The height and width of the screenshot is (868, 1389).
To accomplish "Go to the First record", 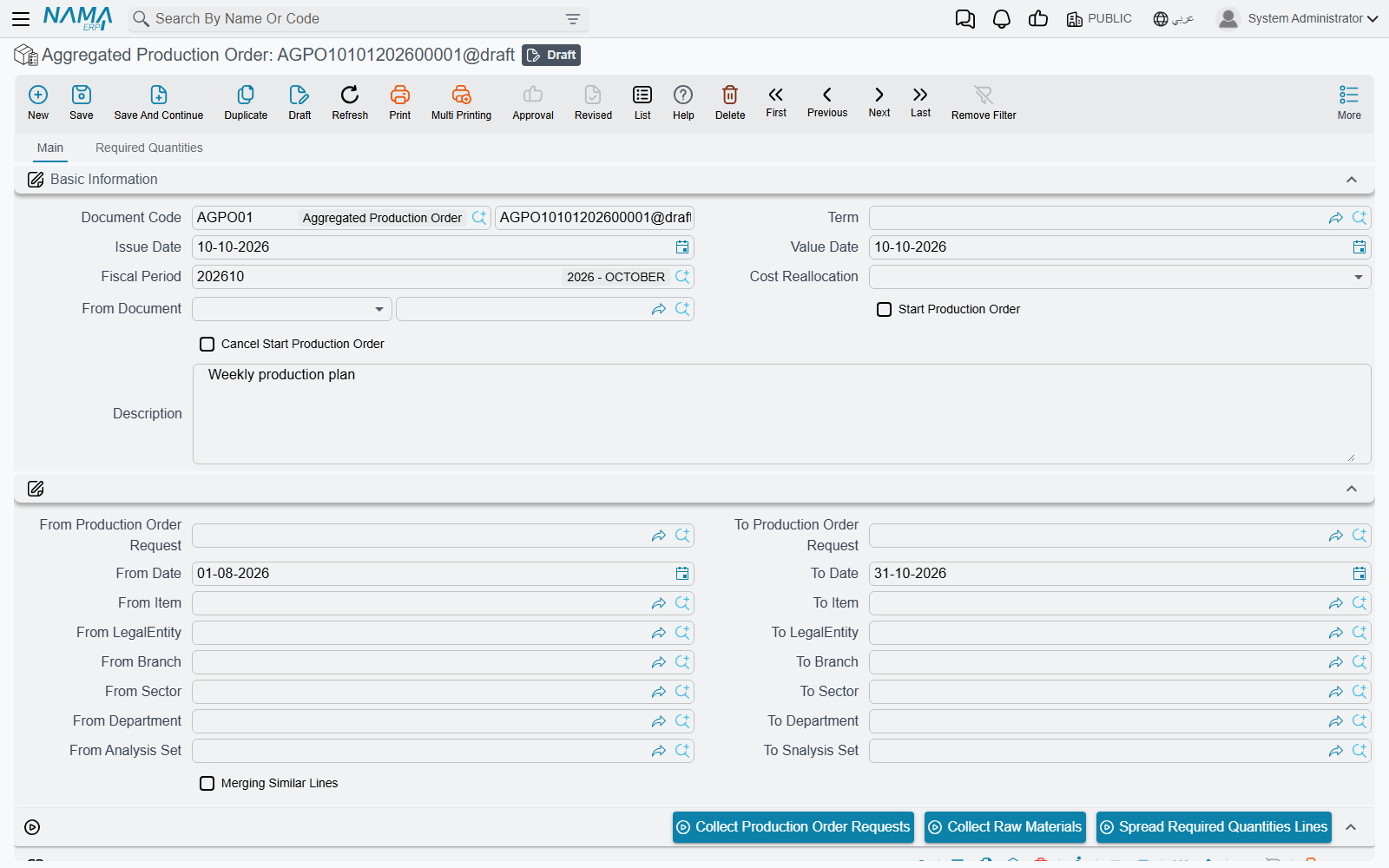I will (776, 101).
